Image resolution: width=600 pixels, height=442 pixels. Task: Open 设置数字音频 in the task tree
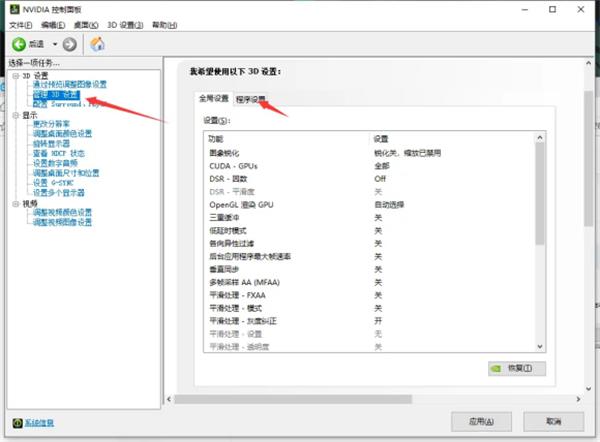55,163
